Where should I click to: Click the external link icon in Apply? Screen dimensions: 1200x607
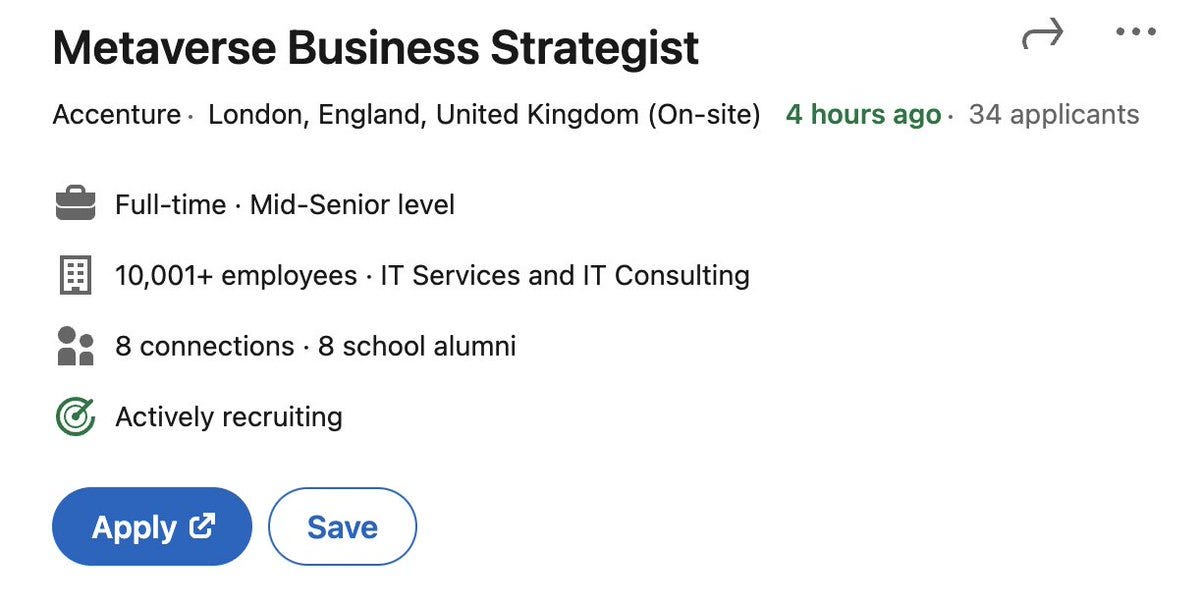tap(202, 526)
